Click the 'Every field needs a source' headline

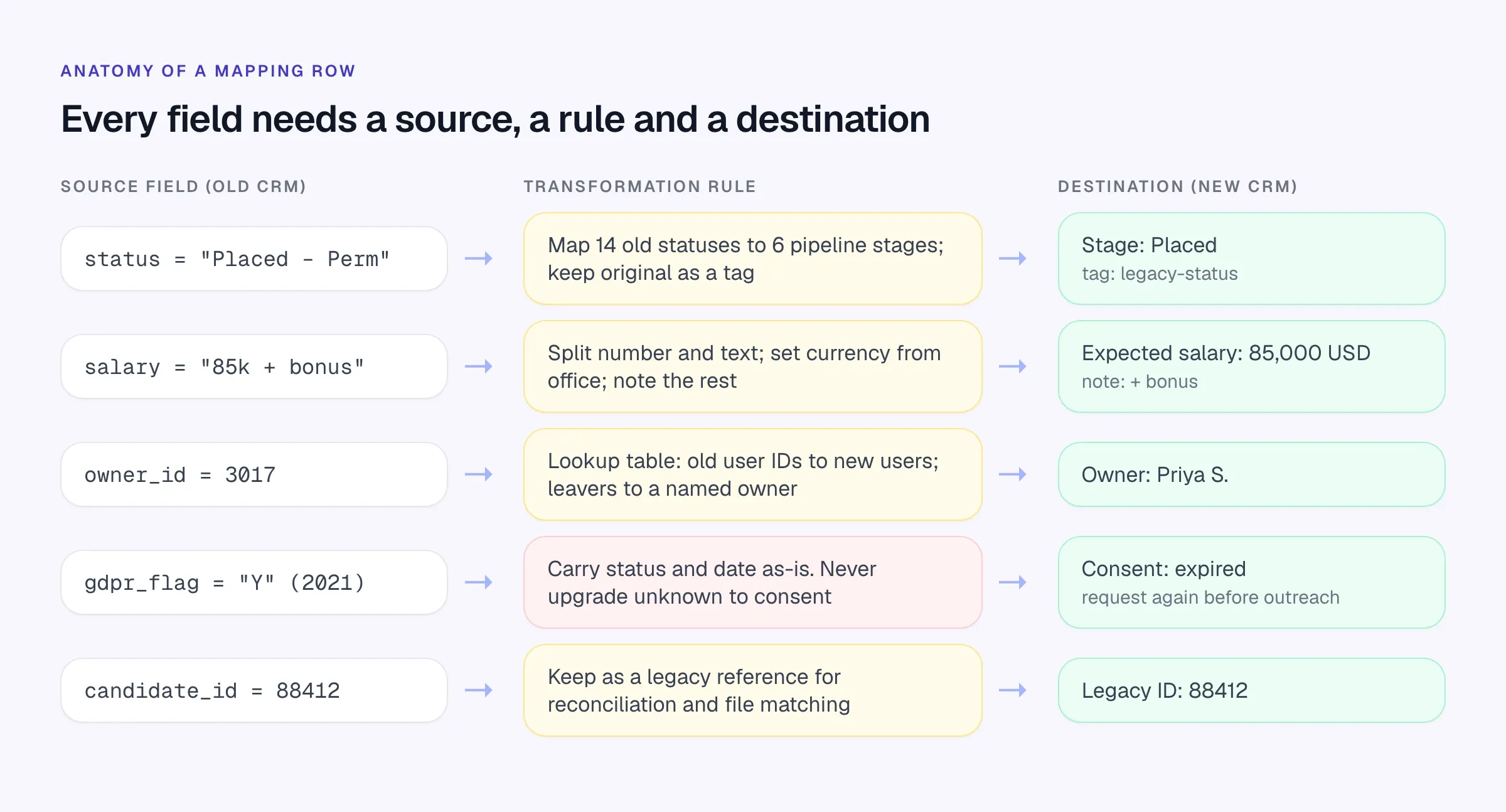coord(496,119)
